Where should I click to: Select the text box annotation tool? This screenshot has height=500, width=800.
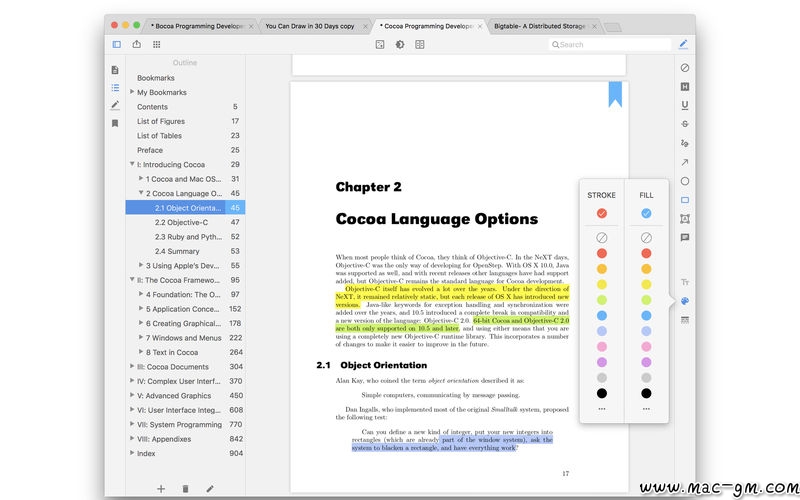[685, 219]
